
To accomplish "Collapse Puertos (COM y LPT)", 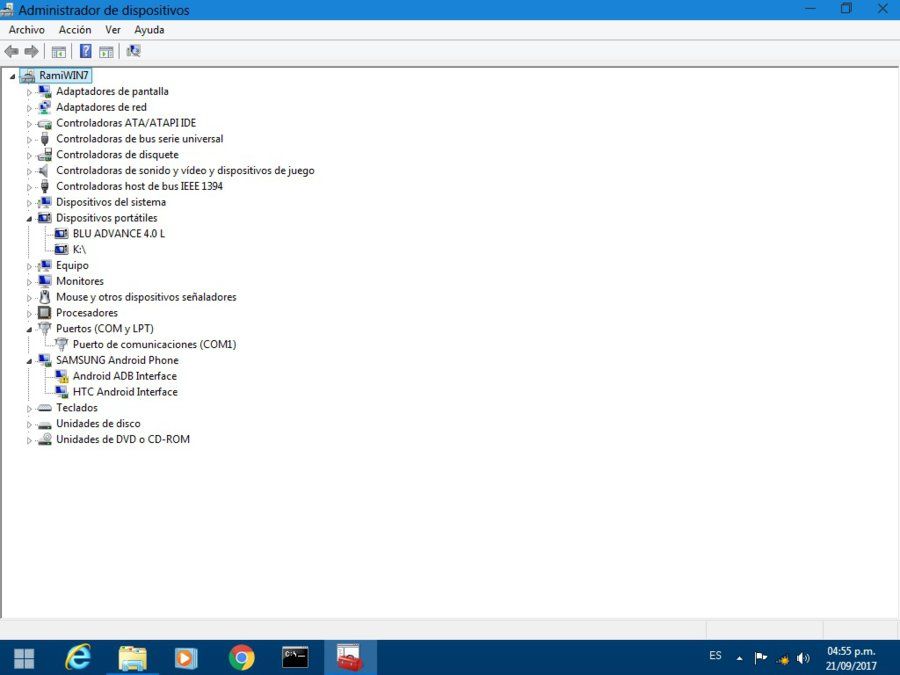I will point(29,329).
